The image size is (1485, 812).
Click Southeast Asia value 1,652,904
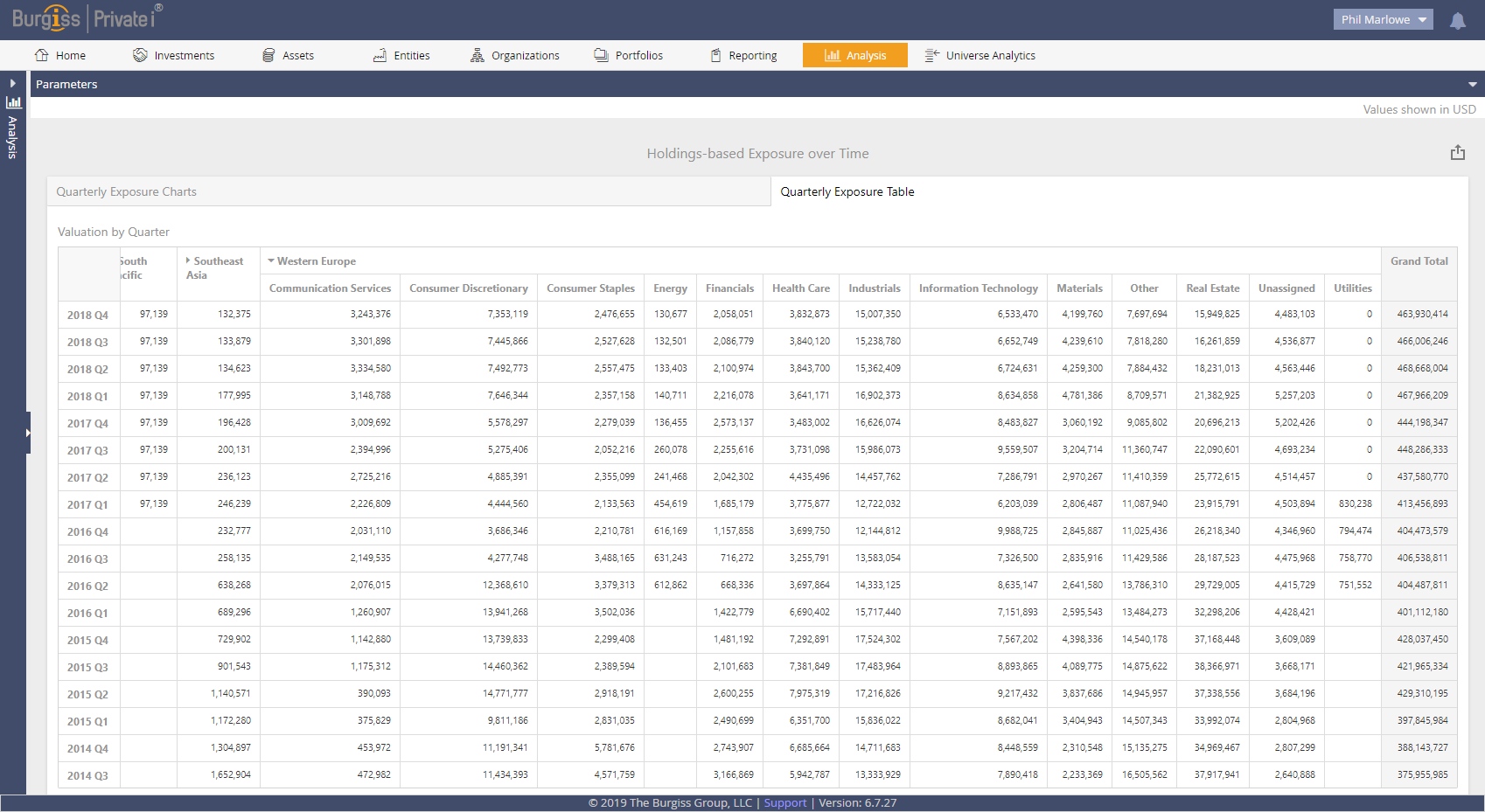[231, 774]
